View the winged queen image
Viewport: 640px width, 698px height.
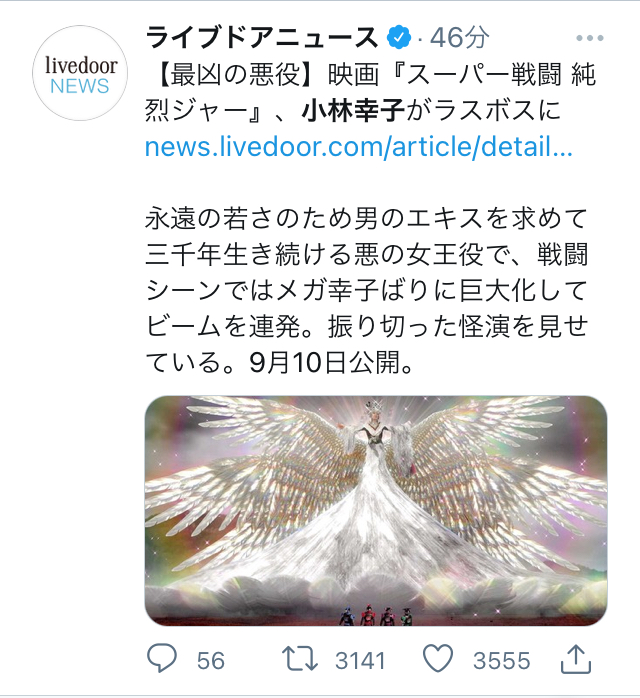376,511
